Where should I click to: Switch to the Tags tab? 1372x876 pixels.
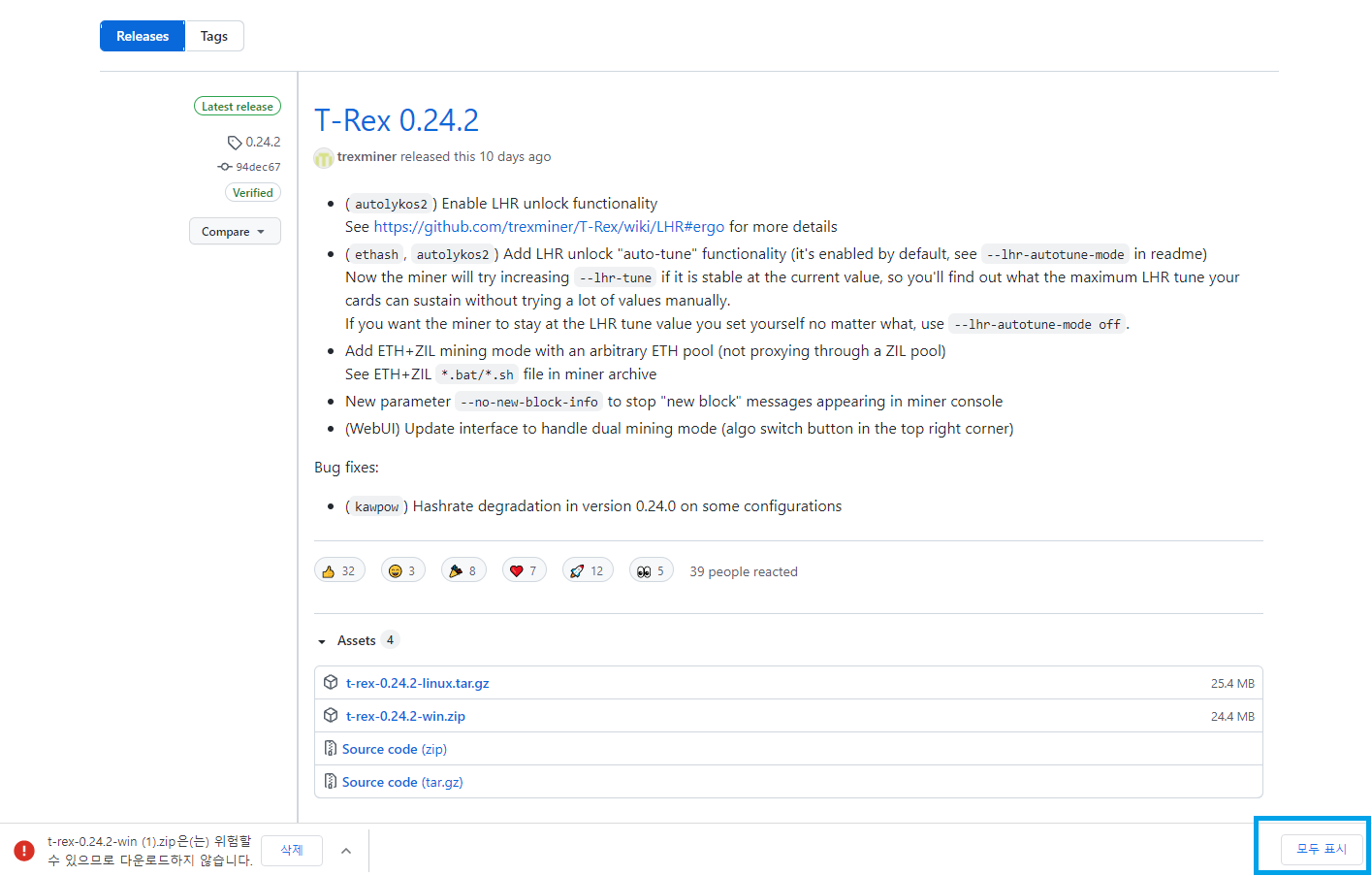[214, 36]
